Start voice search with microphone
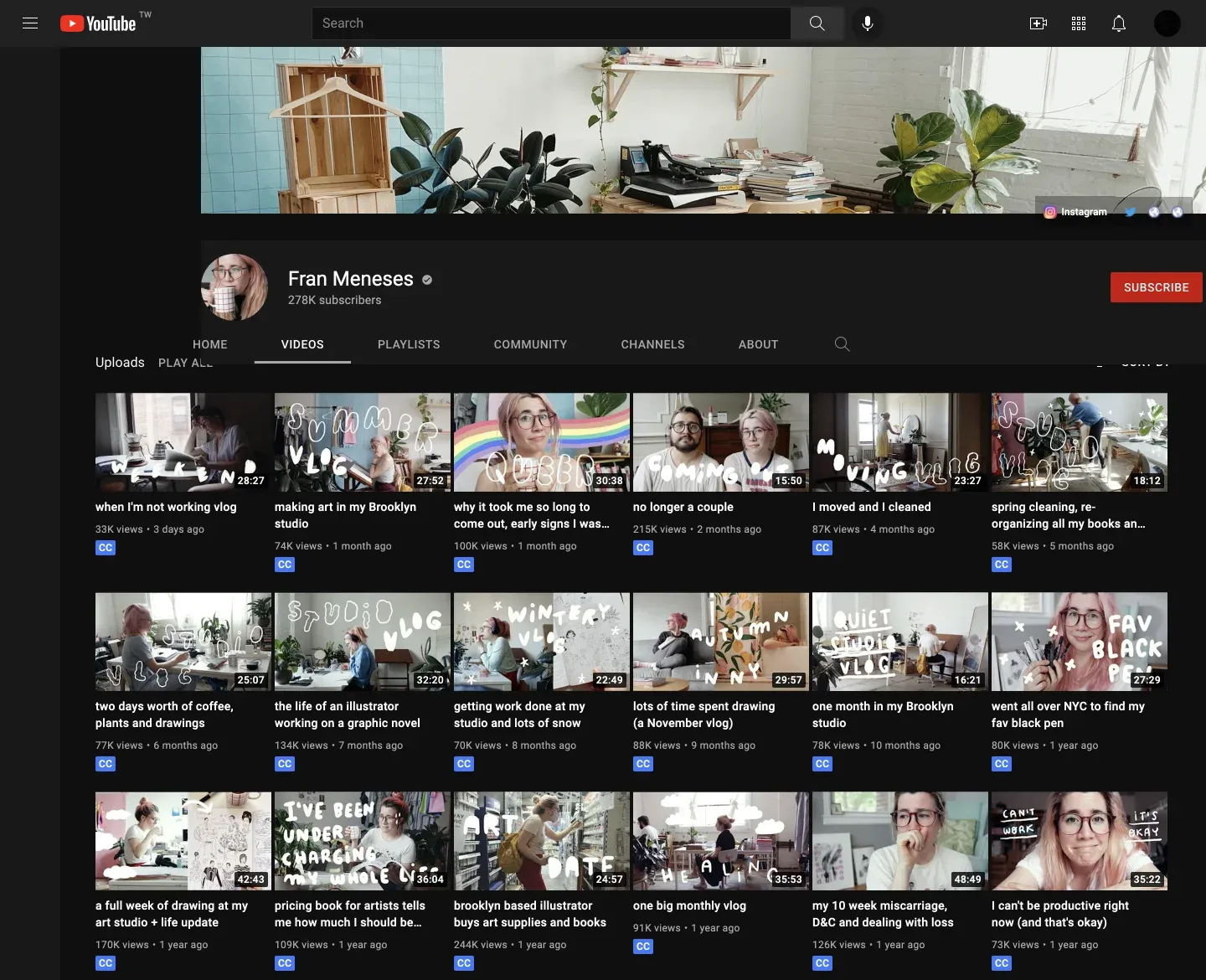 coord(868,23)
